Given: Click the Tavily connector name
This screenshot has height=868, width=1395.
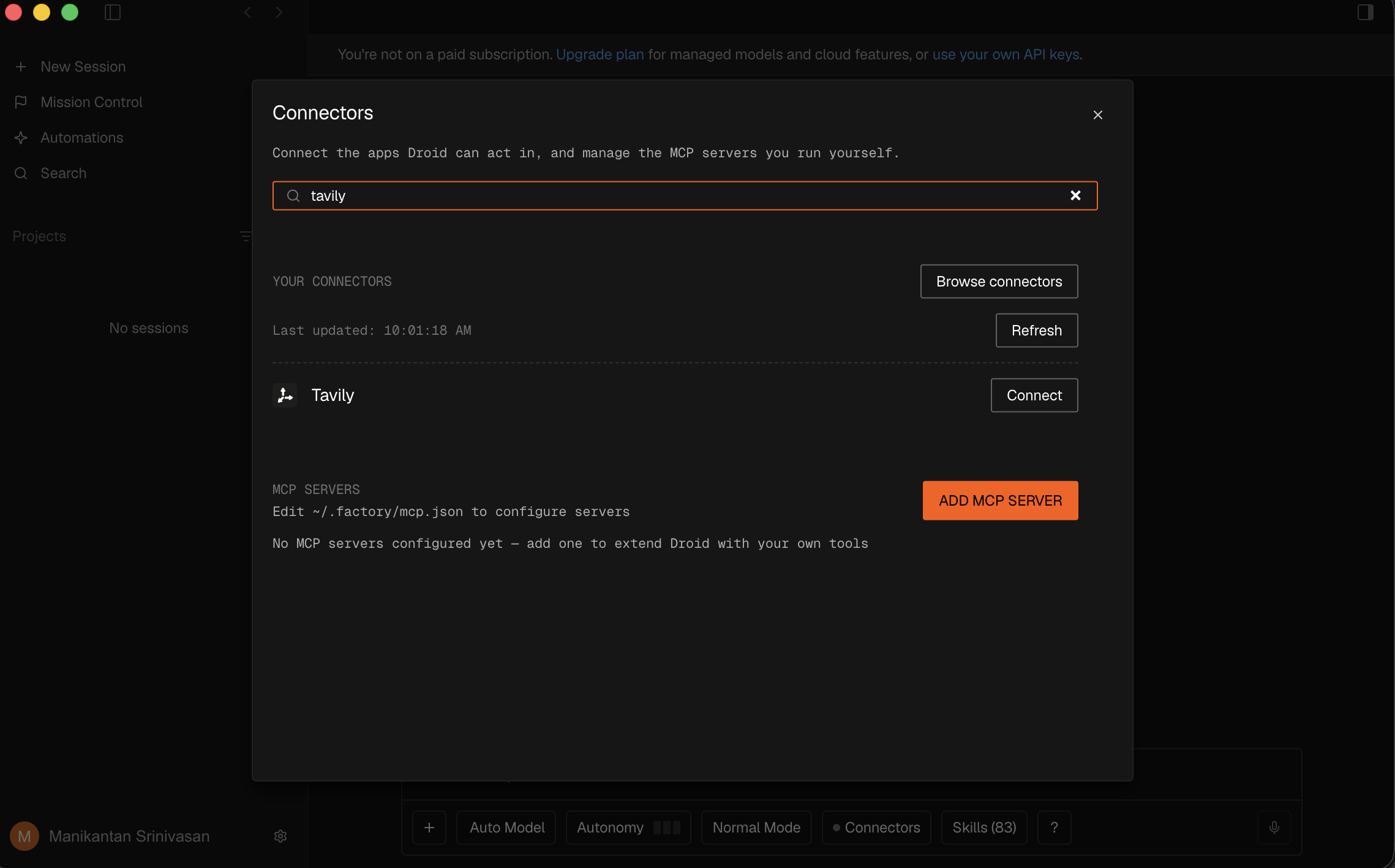Looking at the screenshot, I should [x=333, y=395].
